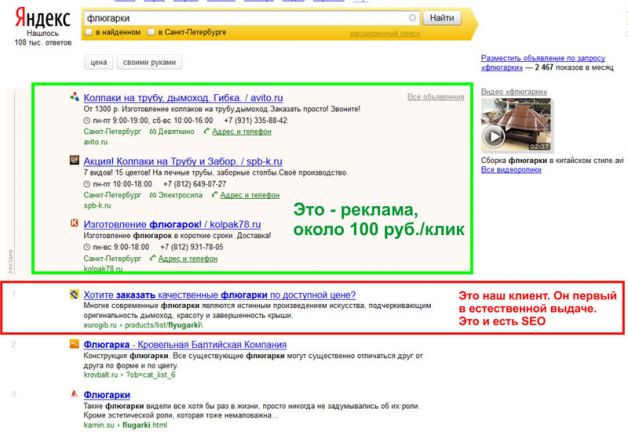The width and height of the screenshot is (628, 438).
Task: Open the third result titled 'Флюгарки'
Action: tap(107, 395)
